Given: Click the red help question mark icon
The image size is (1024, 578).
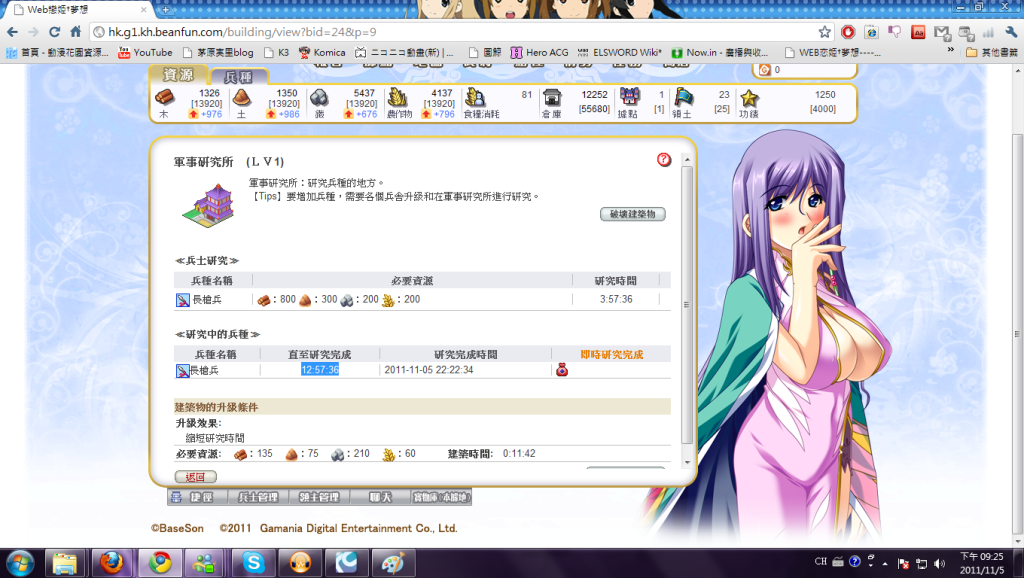Looking at the screenshot, I should 664,160.
